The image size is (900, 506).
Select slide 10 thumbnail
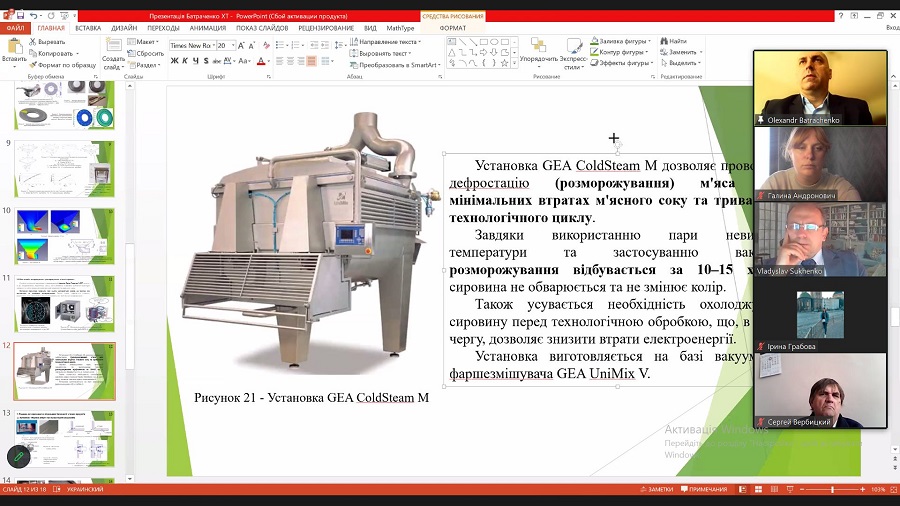coord(64,236)
